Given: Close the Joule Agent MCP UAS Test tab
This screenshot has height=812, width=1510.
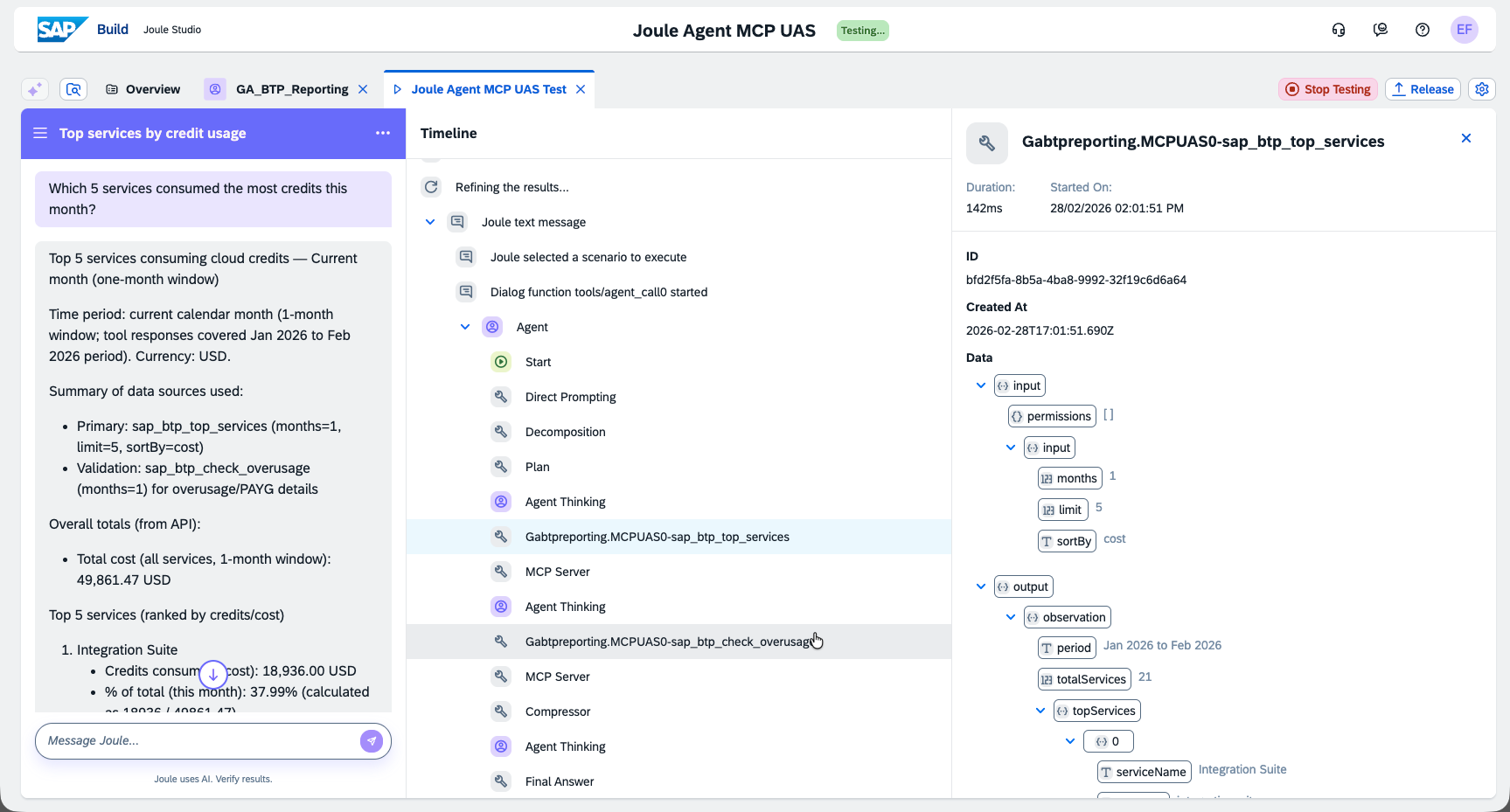Looking at the screenshot, I should [x=581, y=89].
